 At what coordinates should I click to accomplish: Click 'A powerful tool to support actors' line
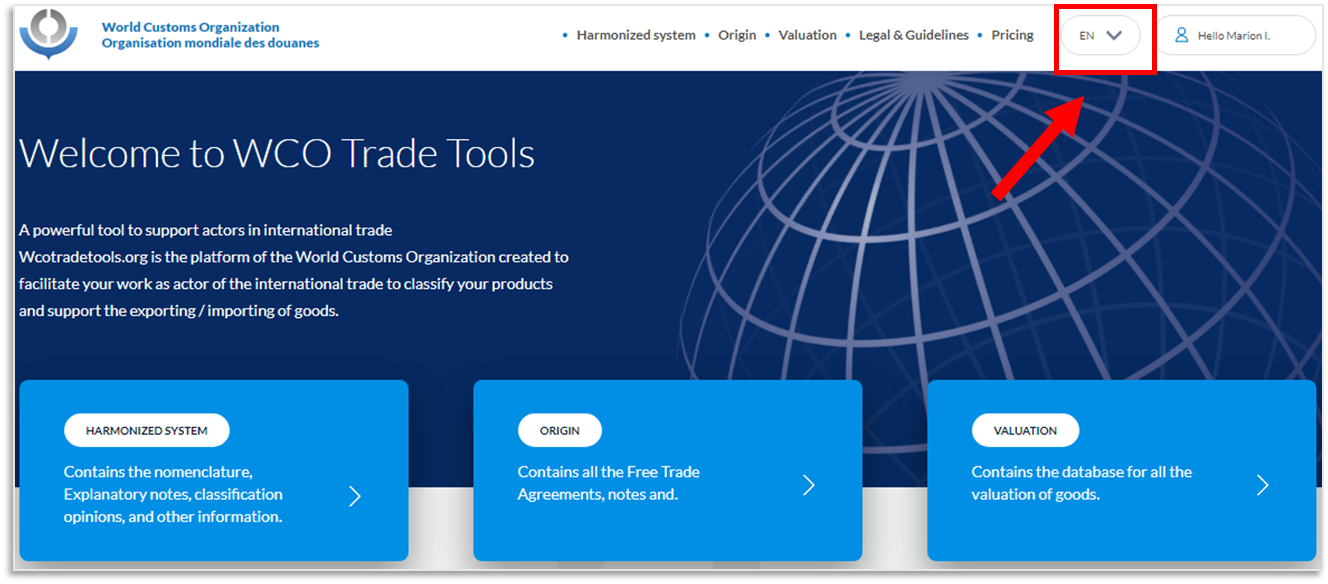click(206, 230)
